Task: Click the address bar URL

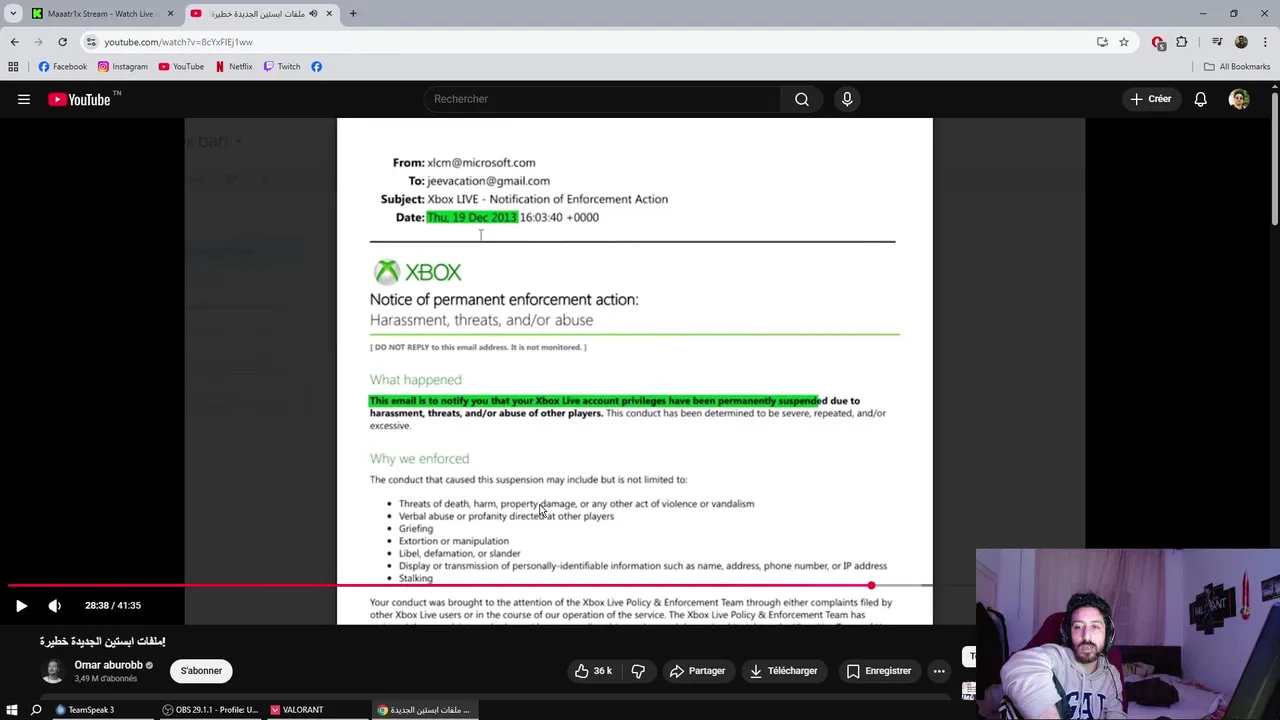Action: click(178, 42)
